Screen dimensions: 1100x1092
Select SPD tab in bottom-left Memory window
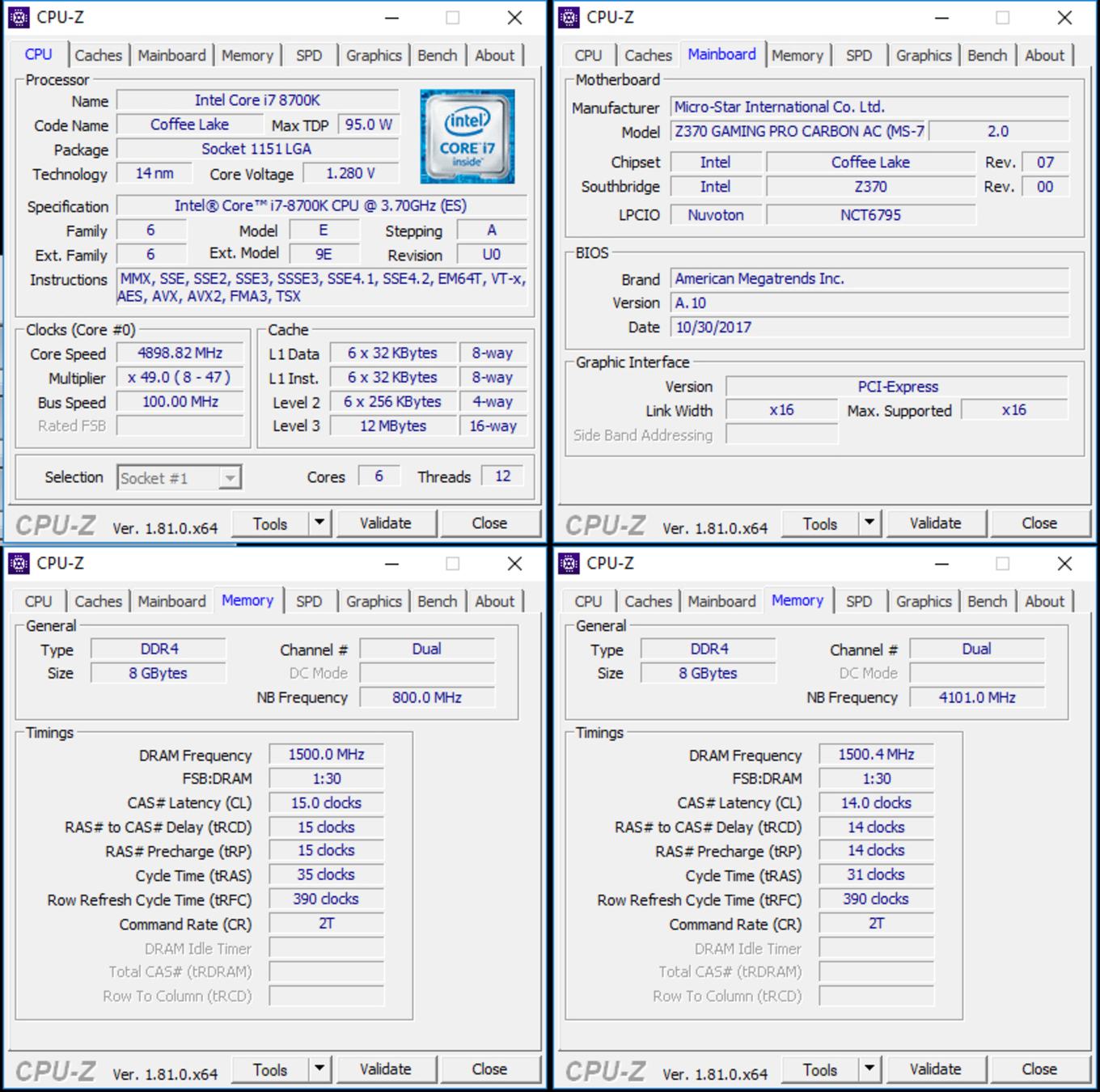pyautogui.click(x=309, y=601)
